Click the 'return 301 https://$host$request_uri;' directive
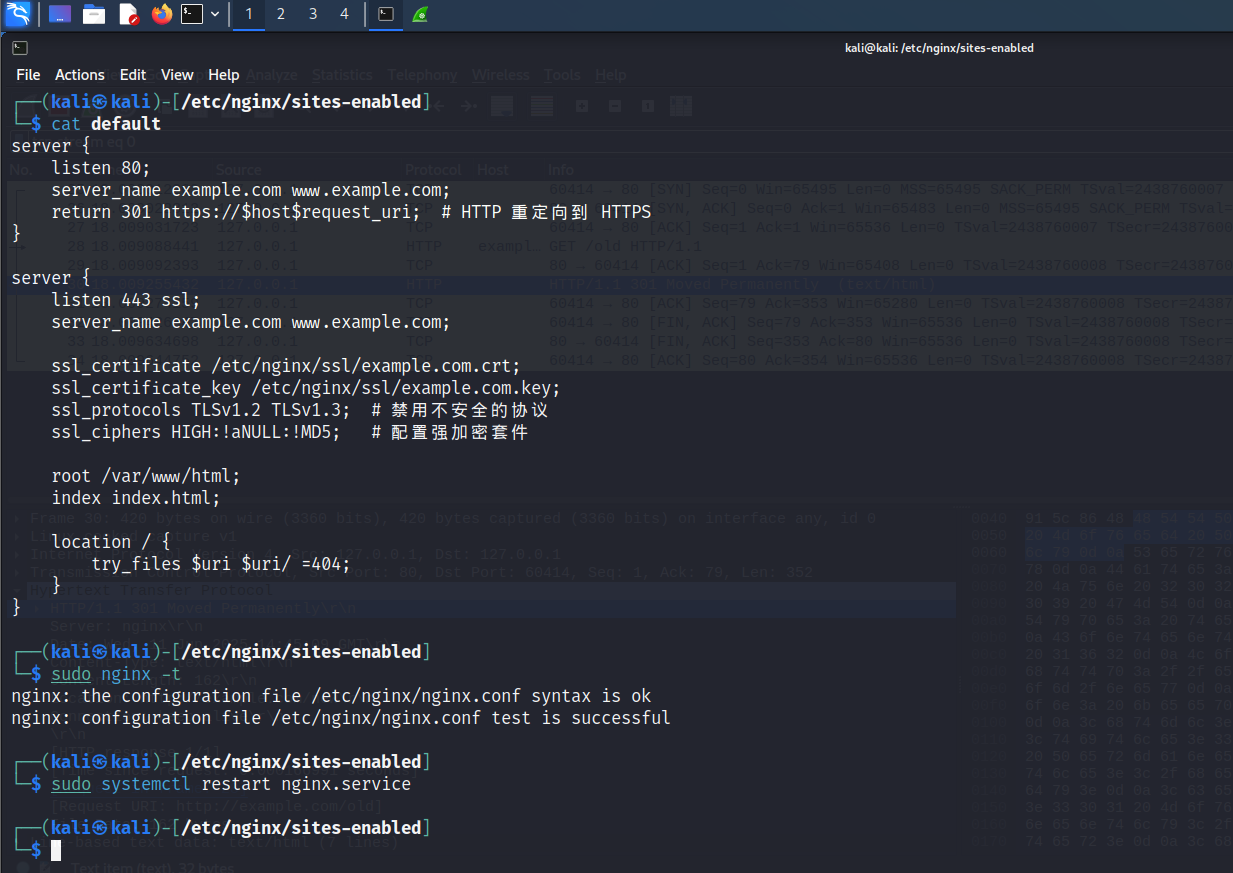 236,212
